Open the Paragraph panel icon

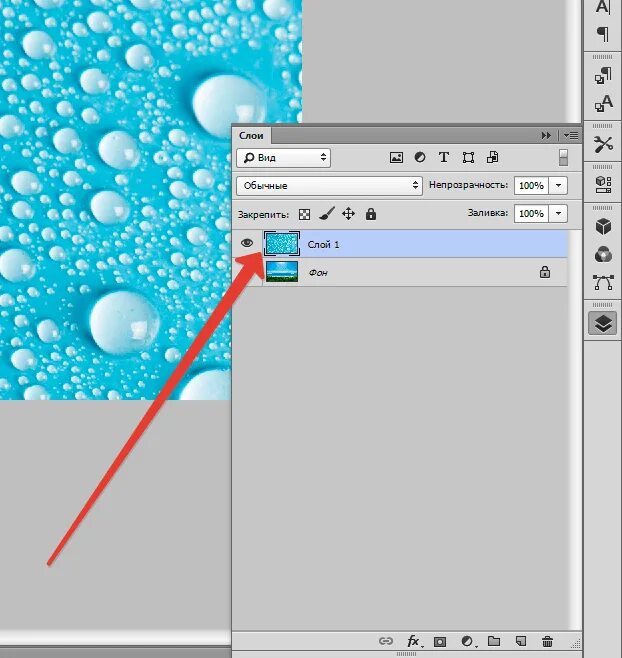pos(603,34)
